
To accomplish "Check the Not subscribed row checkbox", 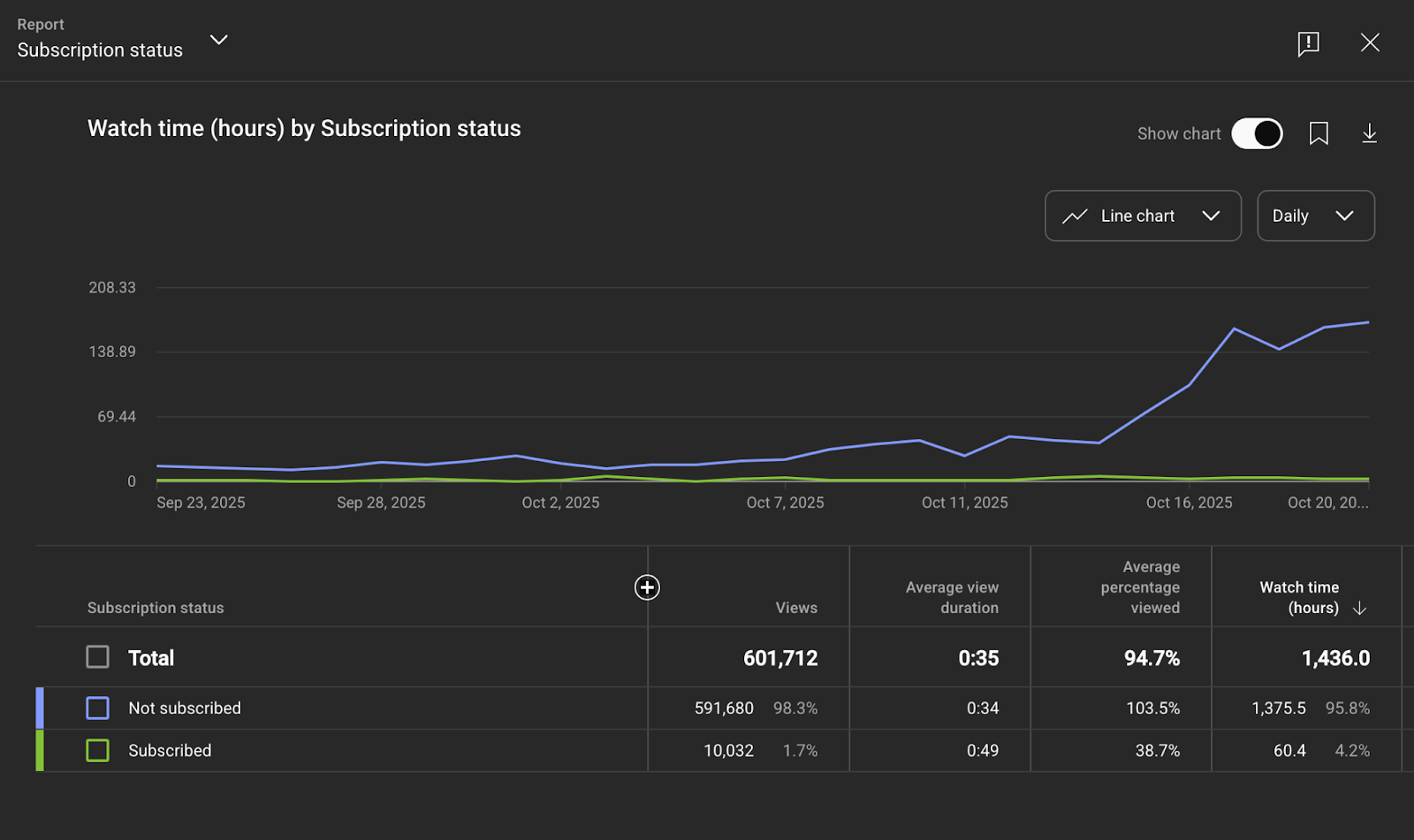I will 97,707.
